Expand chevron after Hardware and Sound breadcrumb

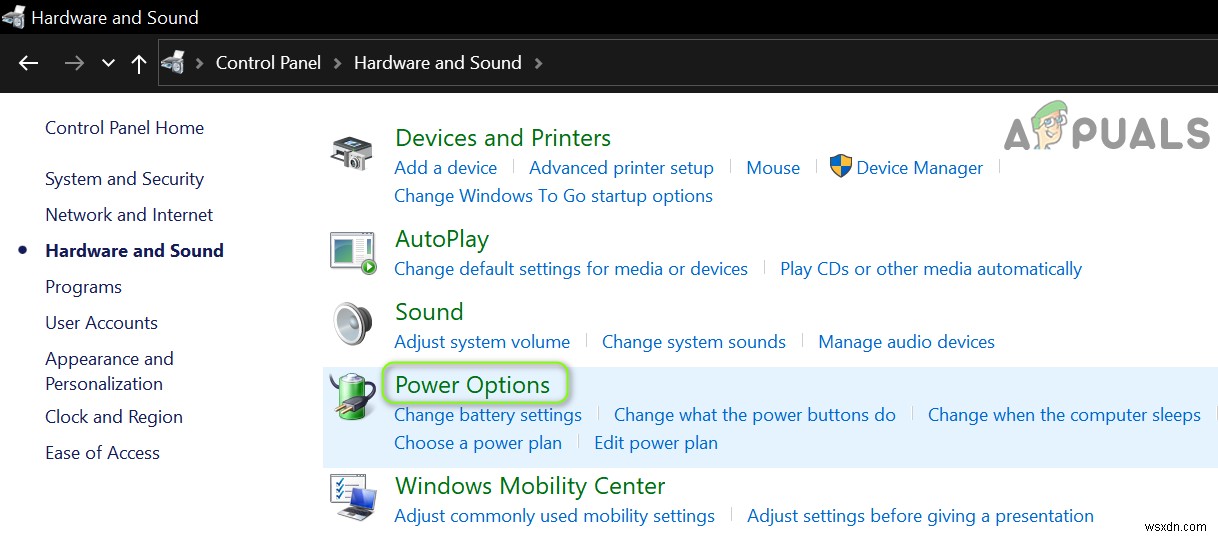pyautogui.click(x=539, y=63)
